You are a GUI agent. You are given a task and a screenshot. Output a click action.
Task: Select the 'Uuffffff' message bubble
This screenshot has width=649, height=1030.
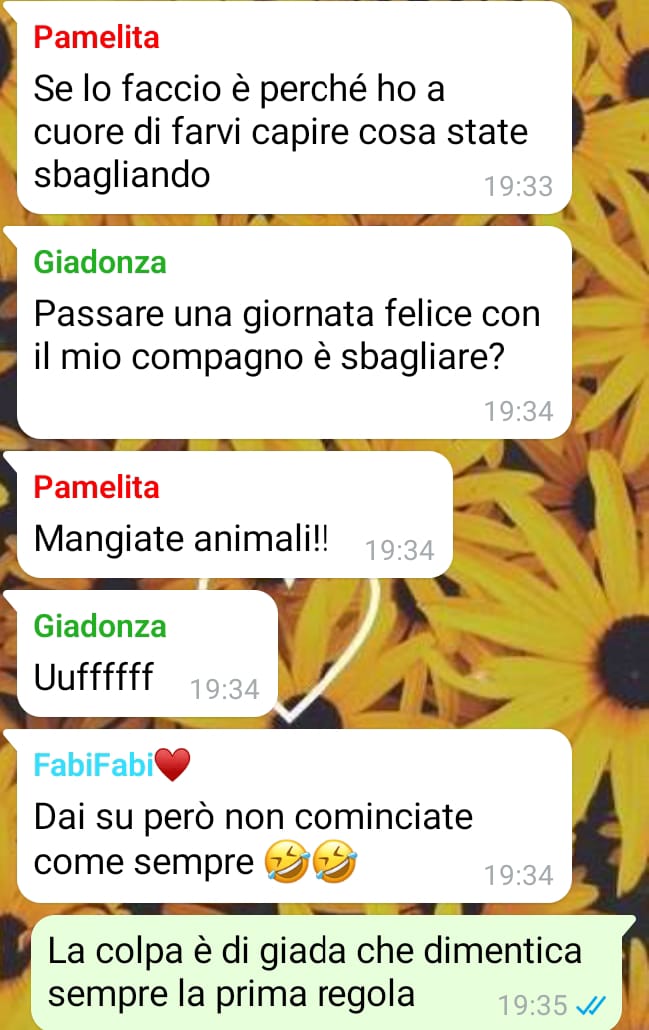pyautogui.click(x=147, y=654)
